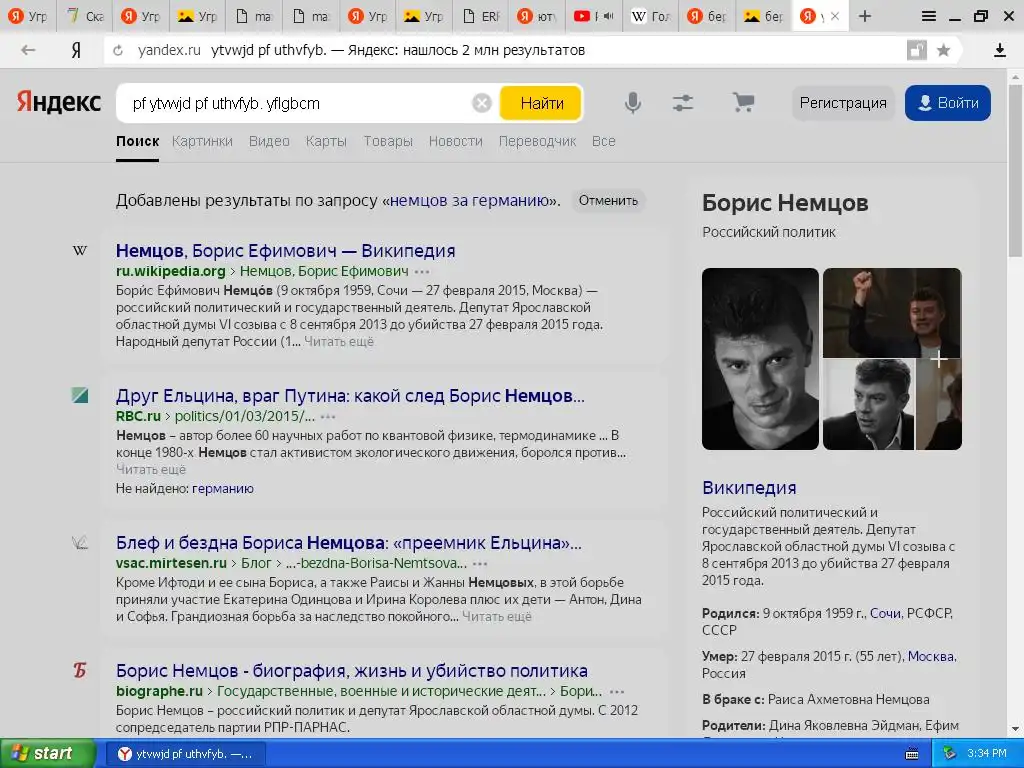Open 'Немцов, Борис Ефимович — Википедия' result

tap(285, 251)
